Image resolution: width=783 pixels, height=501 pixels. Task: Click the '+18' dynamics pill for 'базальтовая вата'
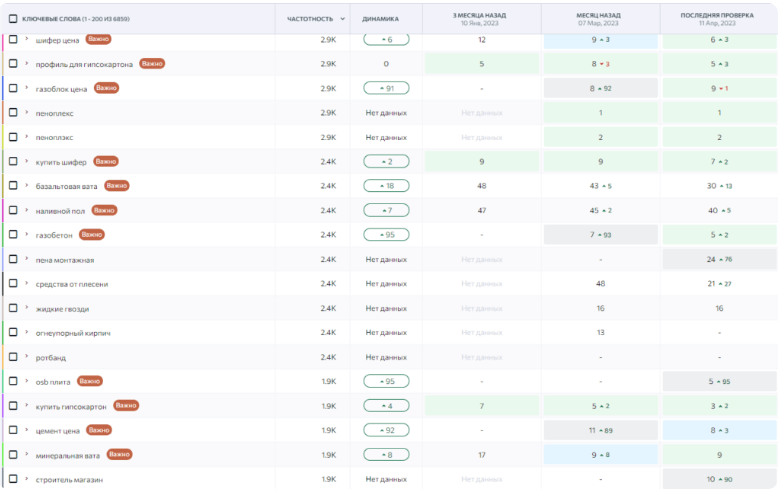pyautogui.click(x=387, y=186)
